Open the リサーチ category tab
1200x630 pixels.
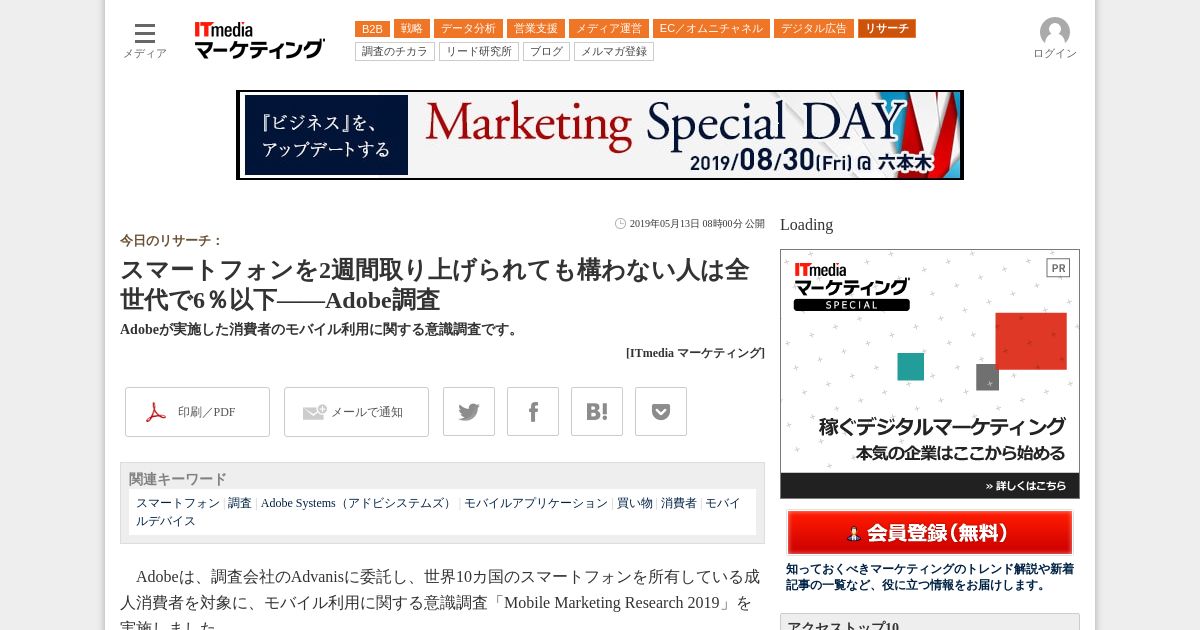point(887,29)
